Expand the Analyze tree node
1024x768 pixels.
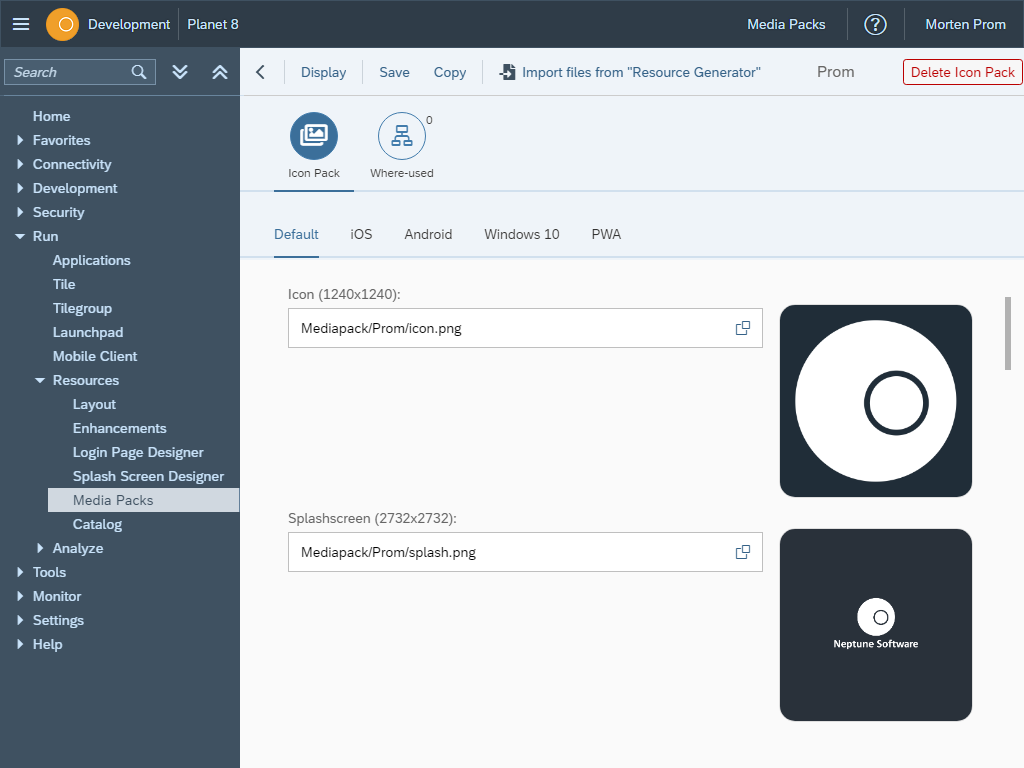click(x=40, y=548)
